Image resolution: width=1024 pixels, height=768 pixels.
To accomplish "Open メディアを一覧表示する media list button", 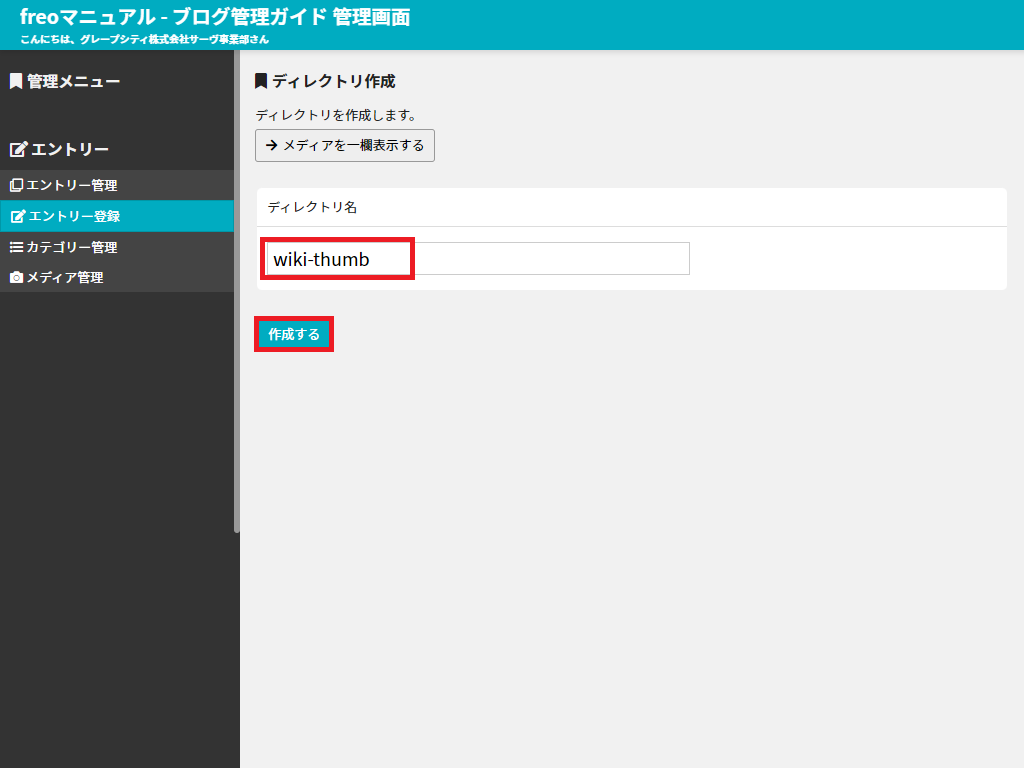I will [345, 146].
